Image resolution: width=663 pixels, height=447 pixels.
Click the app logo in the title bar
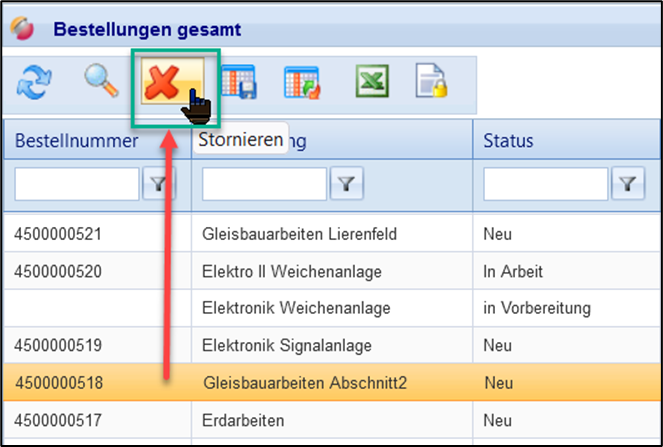(21, 29)
